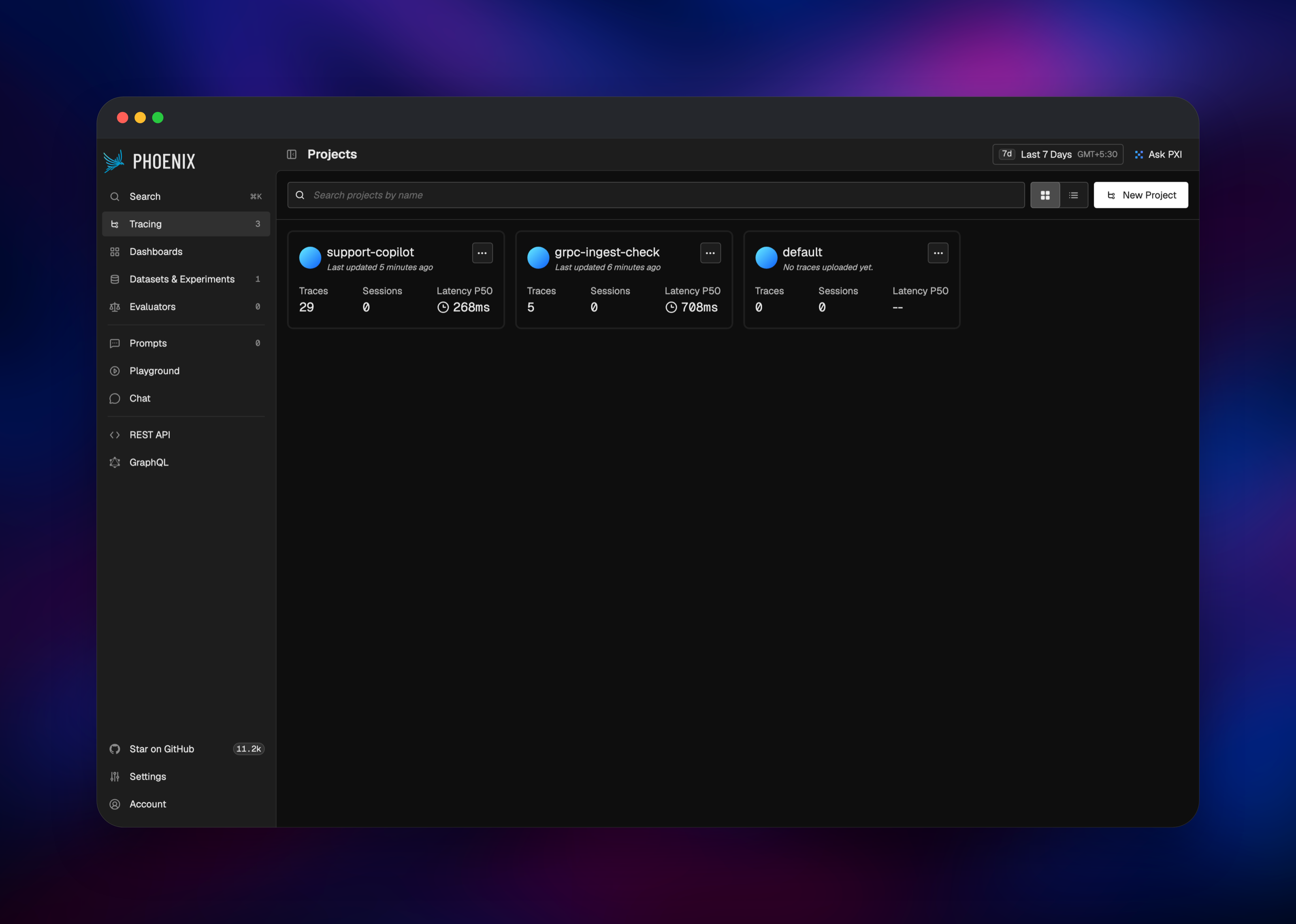
Task: Click the clock icon beside 708ms
Action: [x=671, y=307]
